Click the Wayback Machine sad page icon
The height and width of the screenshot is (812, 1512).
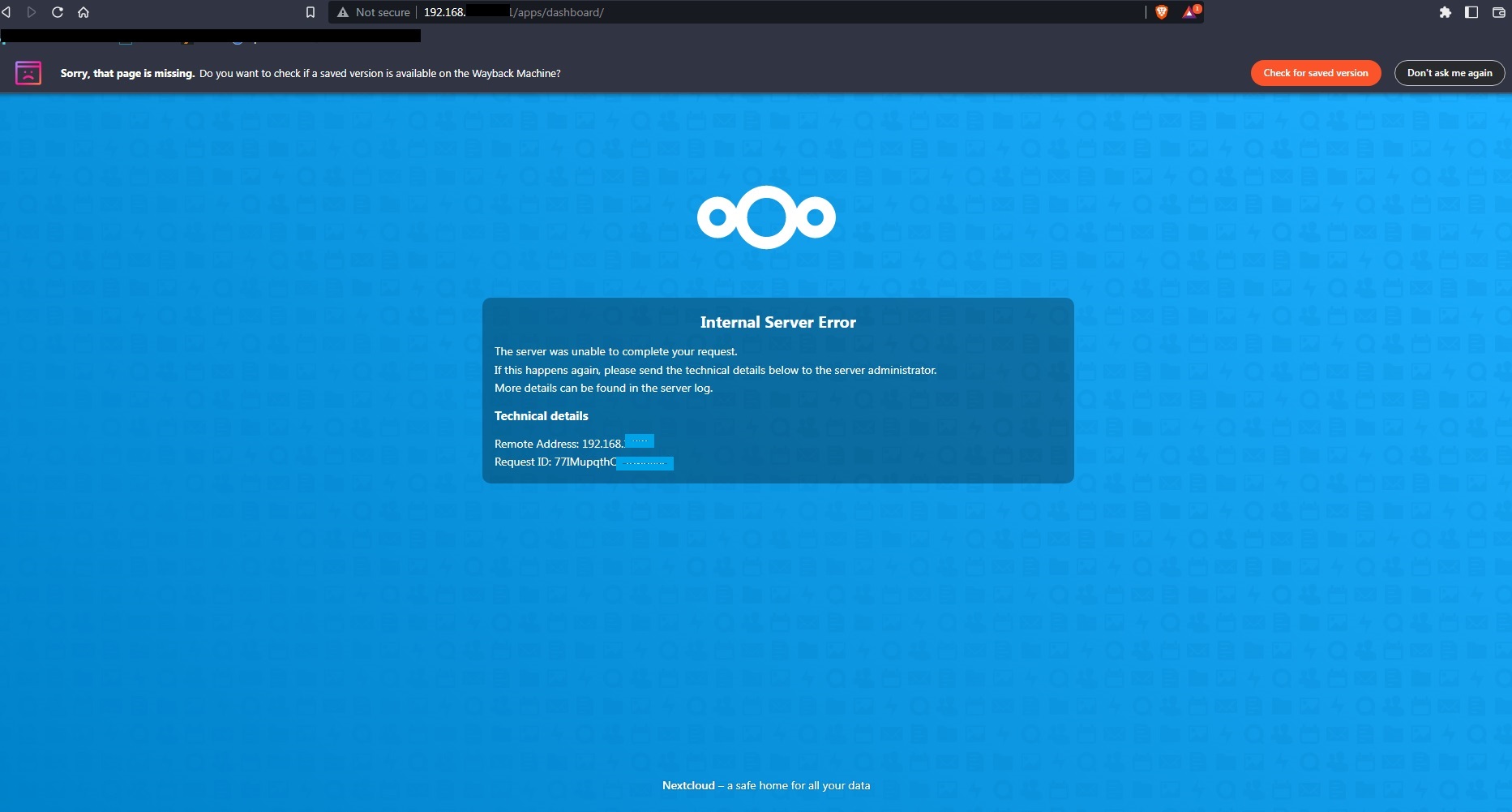(28, 73)
